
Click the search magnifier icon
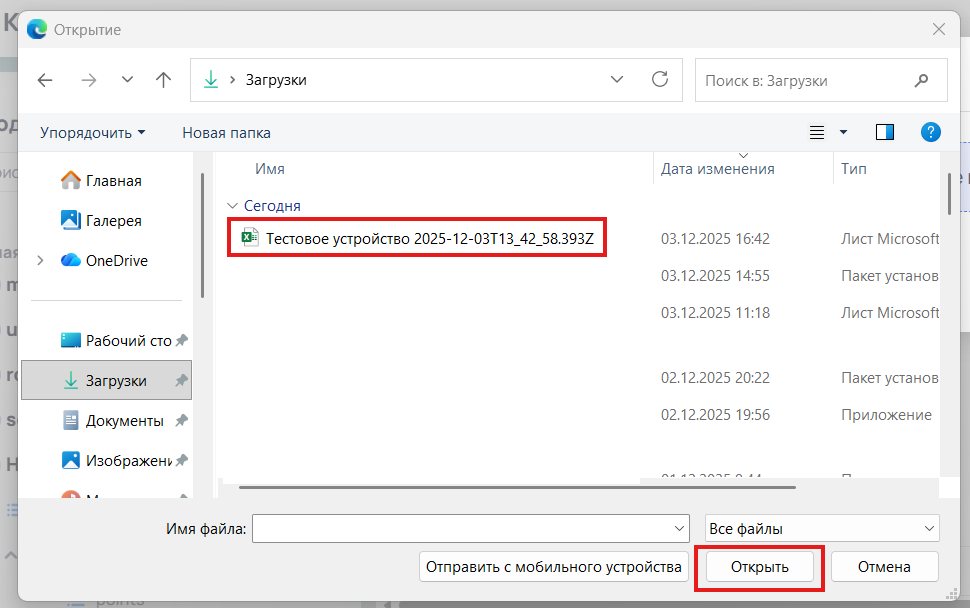(x=921, y=80)
